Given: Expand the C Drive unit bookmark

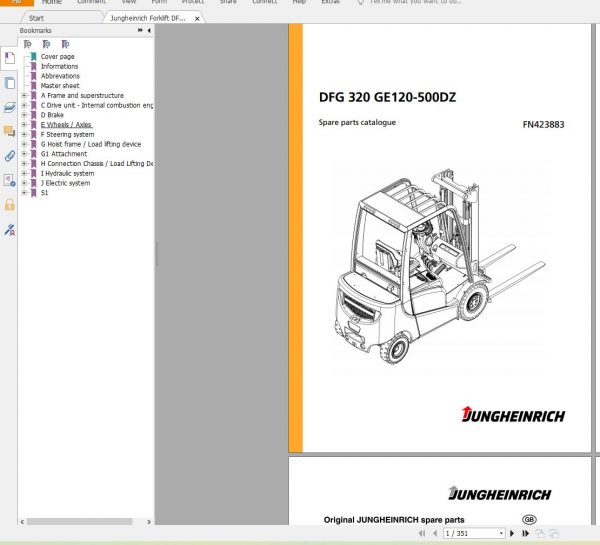Looking at the screenshot, I should click(x=24, y=105).
